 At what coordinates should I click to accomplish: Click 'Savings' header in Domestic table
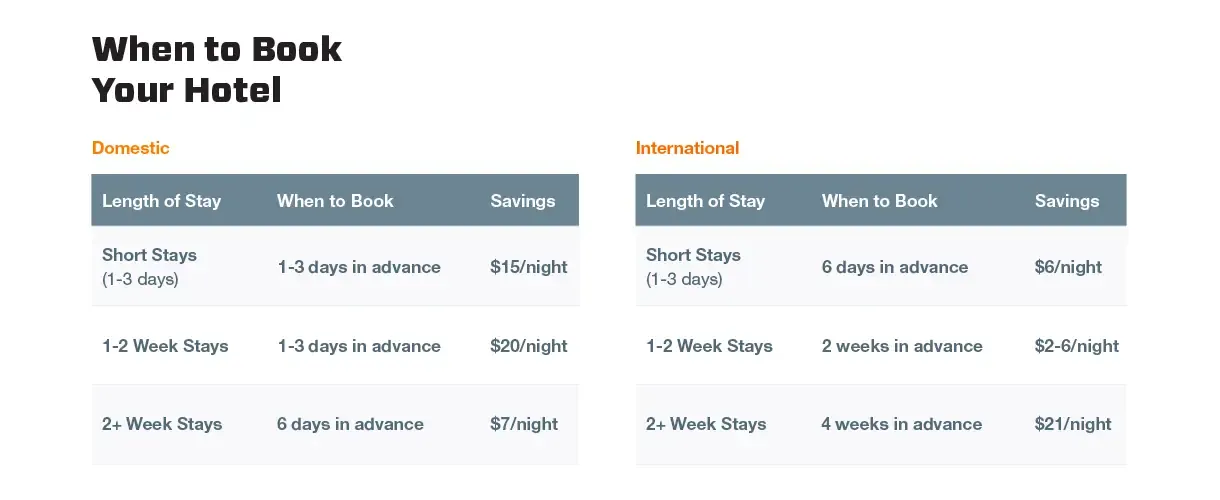522,201
